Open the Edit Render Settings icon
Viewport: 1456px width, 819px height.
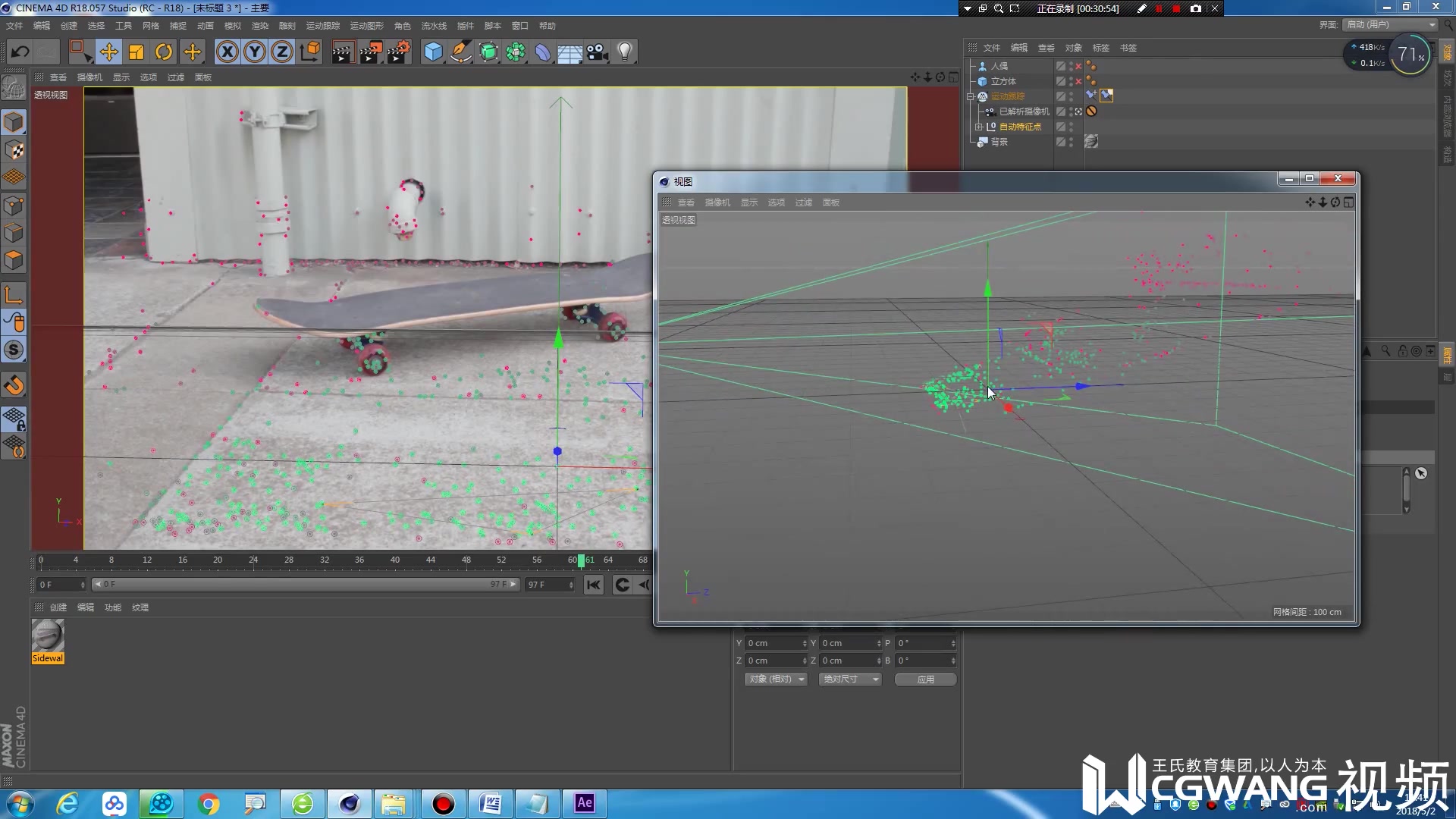pyautogui.click(x=398, y=52)
